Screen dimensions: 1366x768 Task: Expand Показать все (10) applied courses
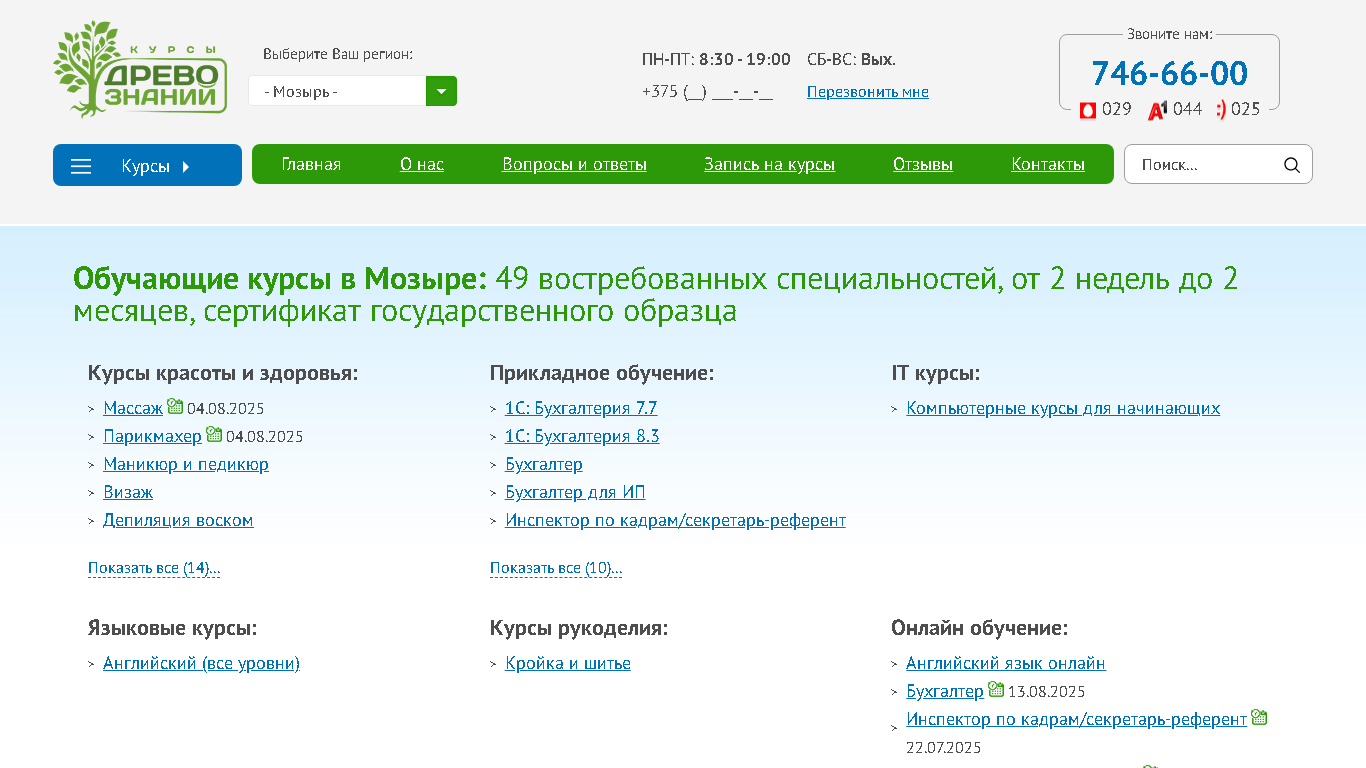pos(556,568)
